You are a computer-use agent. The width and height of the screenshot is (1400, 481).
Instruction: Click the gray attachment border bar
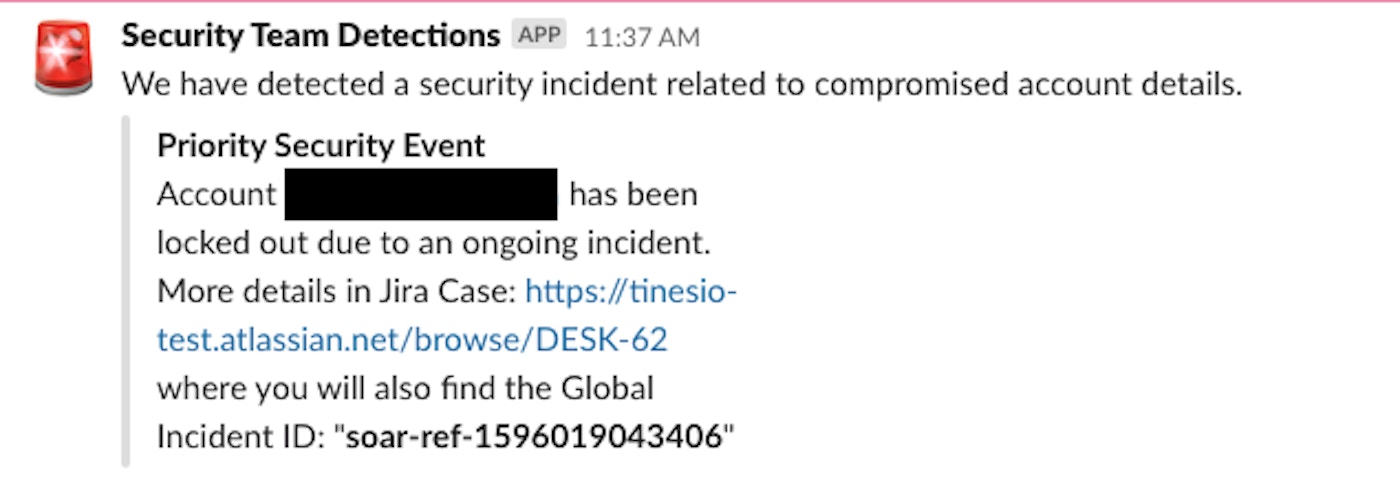pyautogui.click(x=126, y=291)
